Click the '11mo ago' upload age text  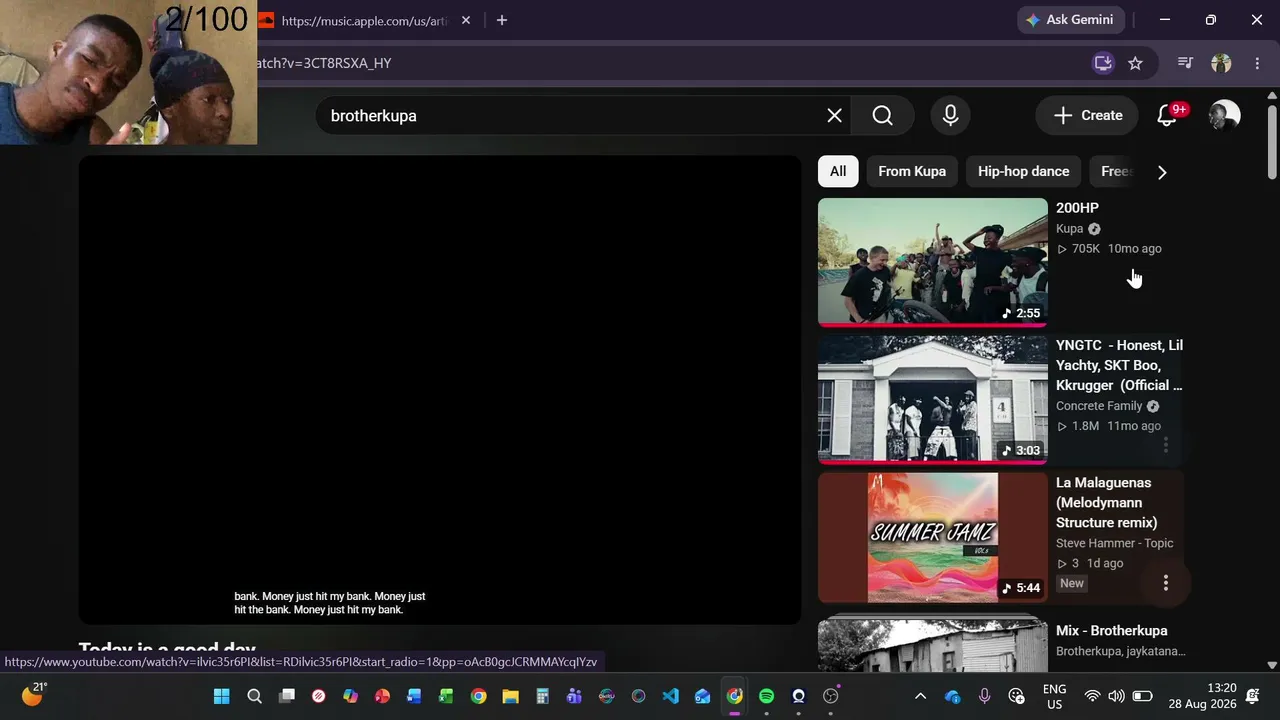[x=1134, y=426]
